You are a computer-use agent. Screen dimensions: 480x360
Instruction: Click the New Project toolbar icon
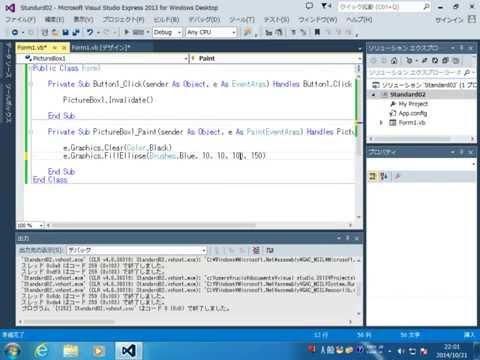pyautogui.click(x=45, y=32)
